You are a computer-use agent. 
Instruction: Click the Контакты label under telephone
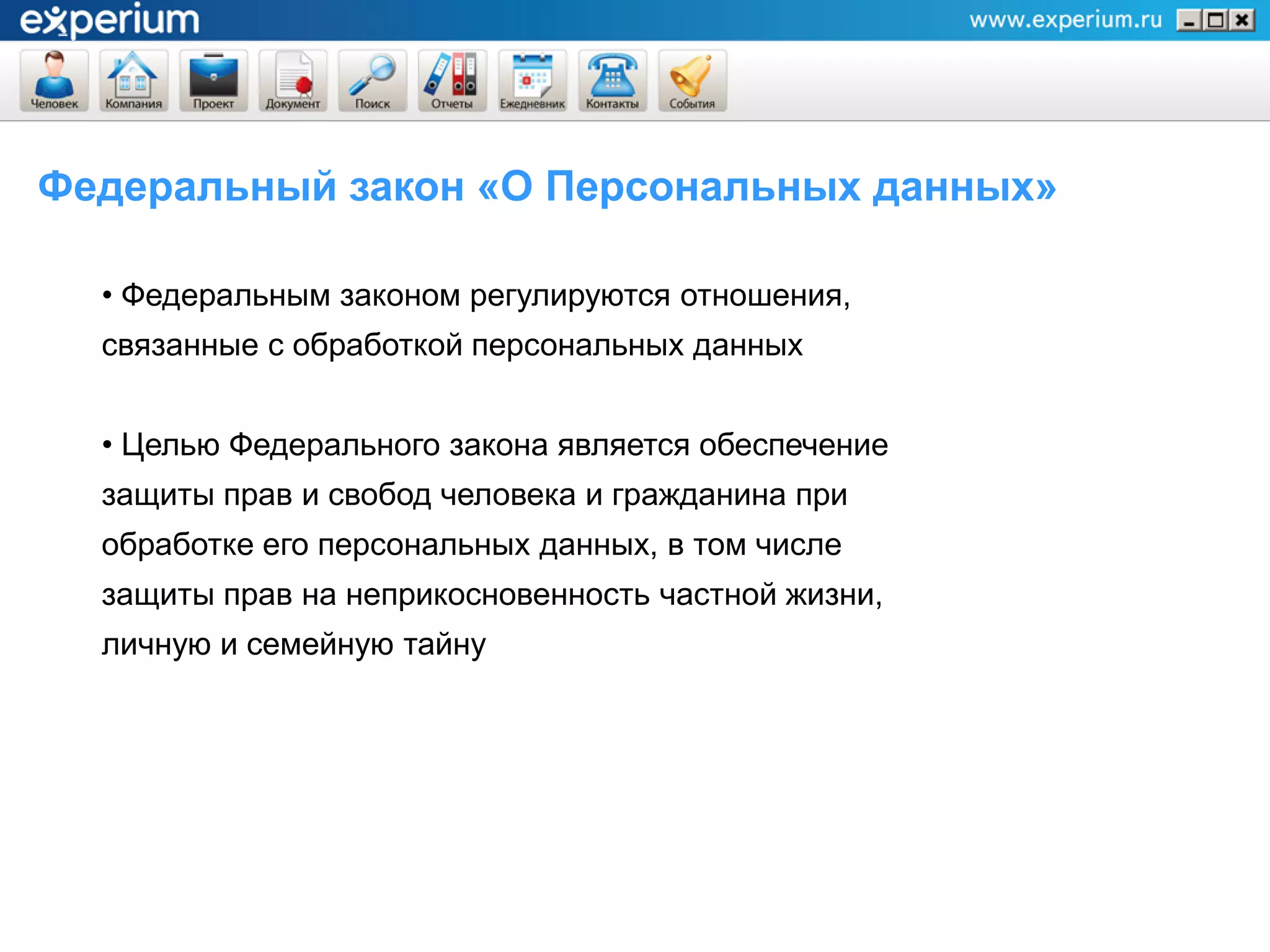[x=612, y=104]
